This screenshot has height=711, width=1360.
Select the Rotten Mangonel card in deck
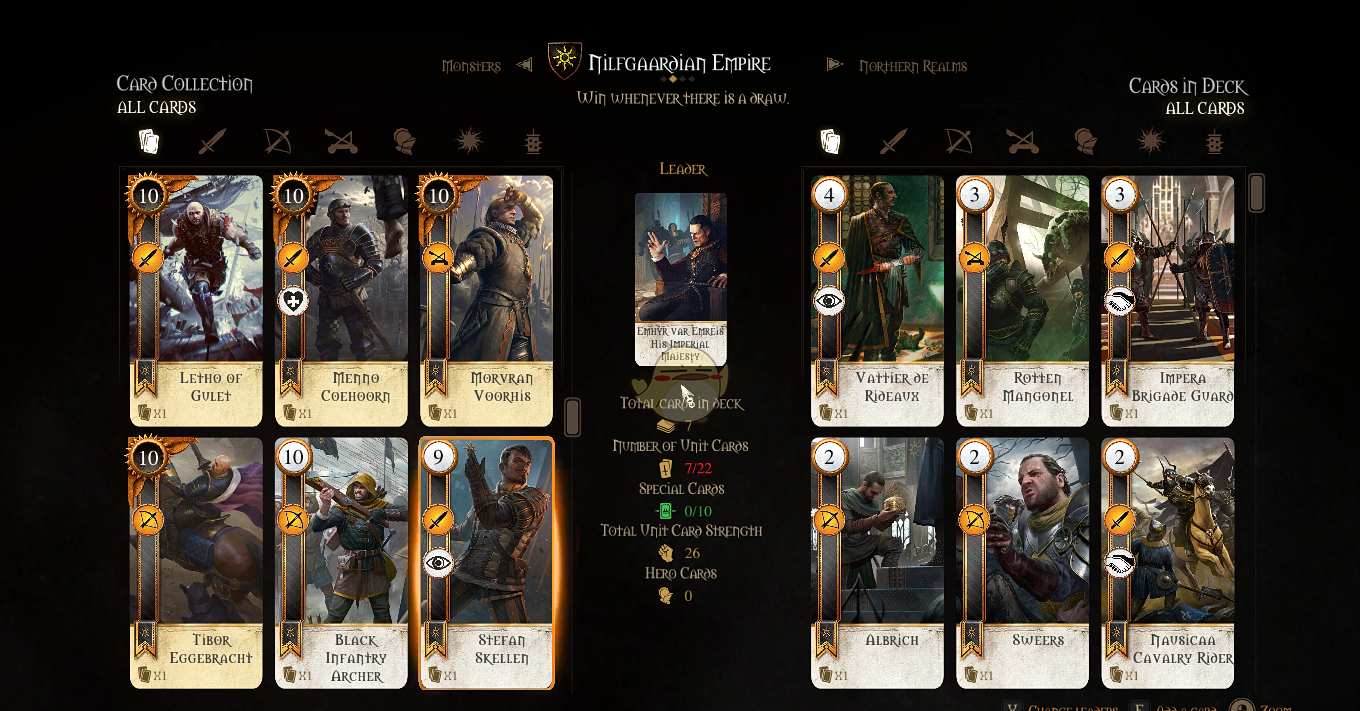pos(1022,301)
